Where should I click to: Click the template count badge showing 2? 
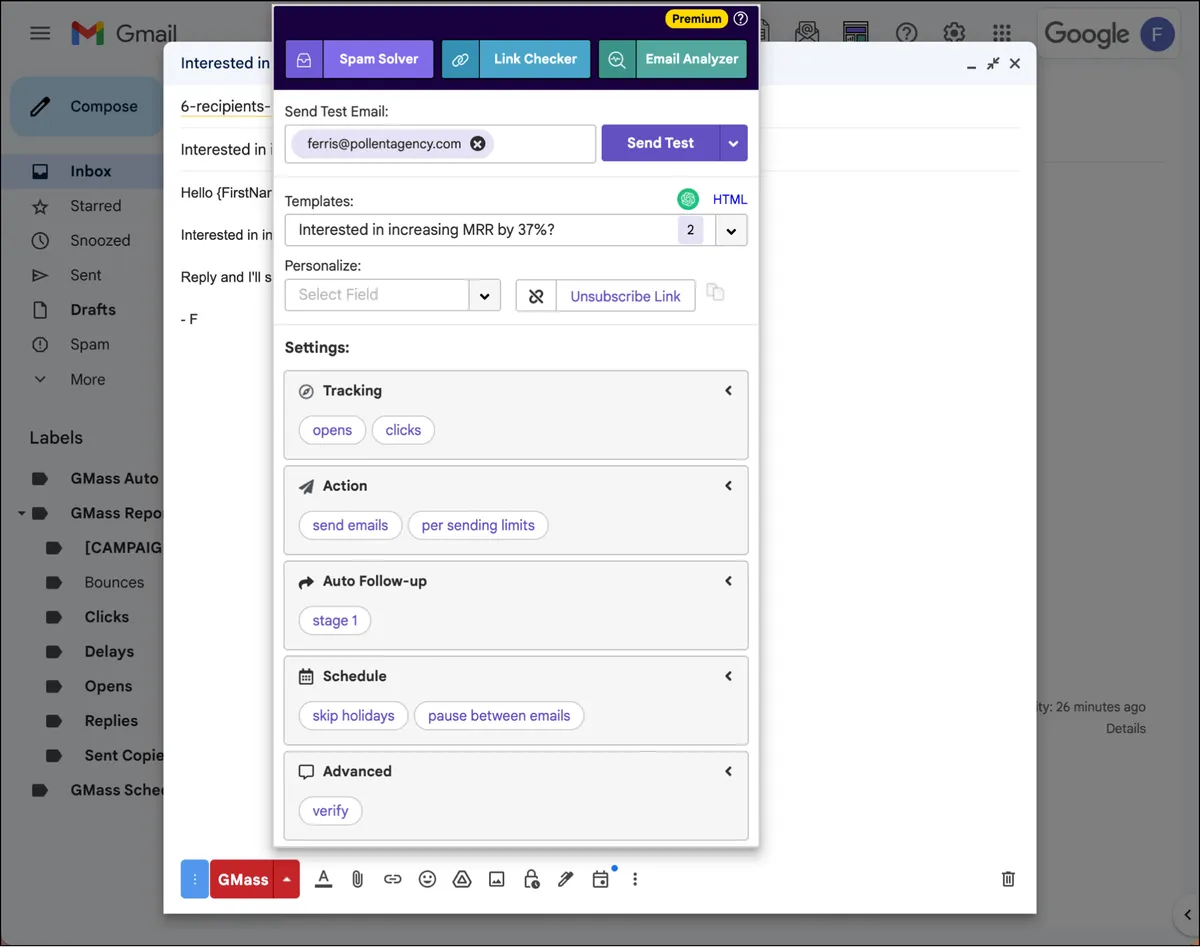tap(690, 230)
